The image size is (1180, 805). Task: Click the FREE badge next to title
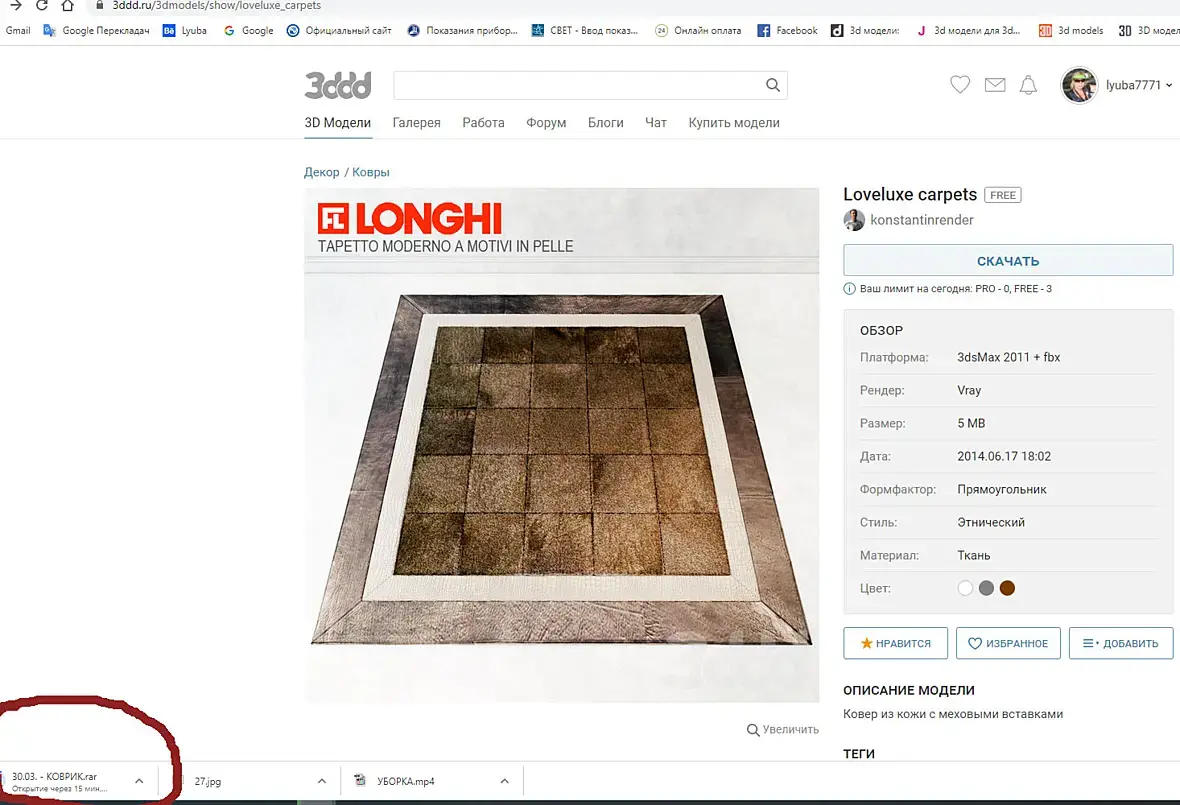1002,195
